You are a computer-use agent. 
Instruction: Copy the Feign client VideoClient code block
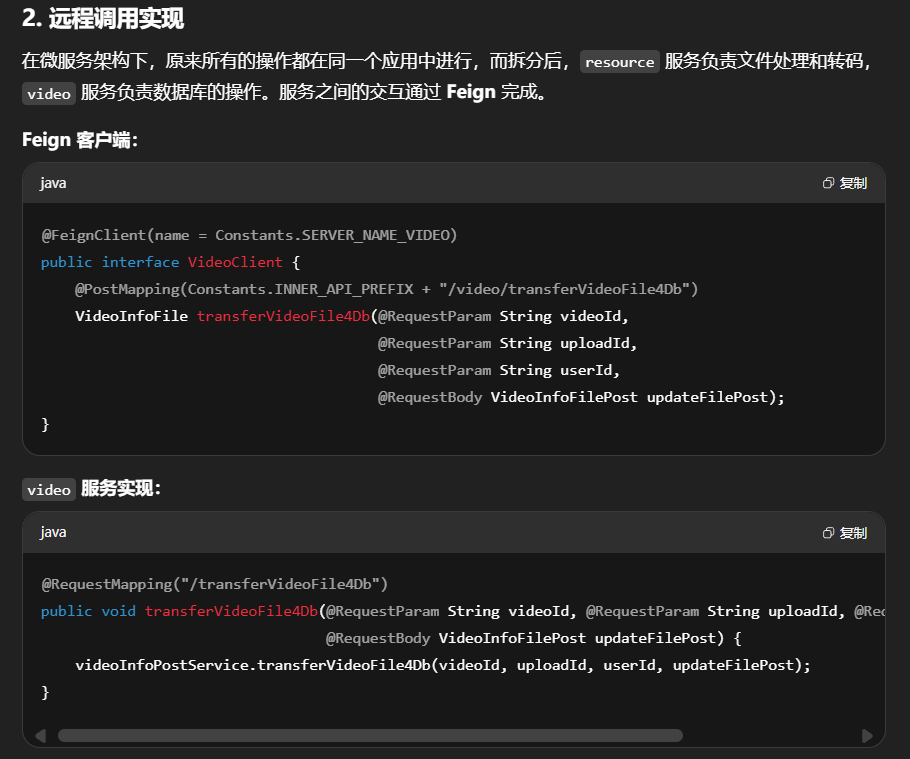[844, 183]
